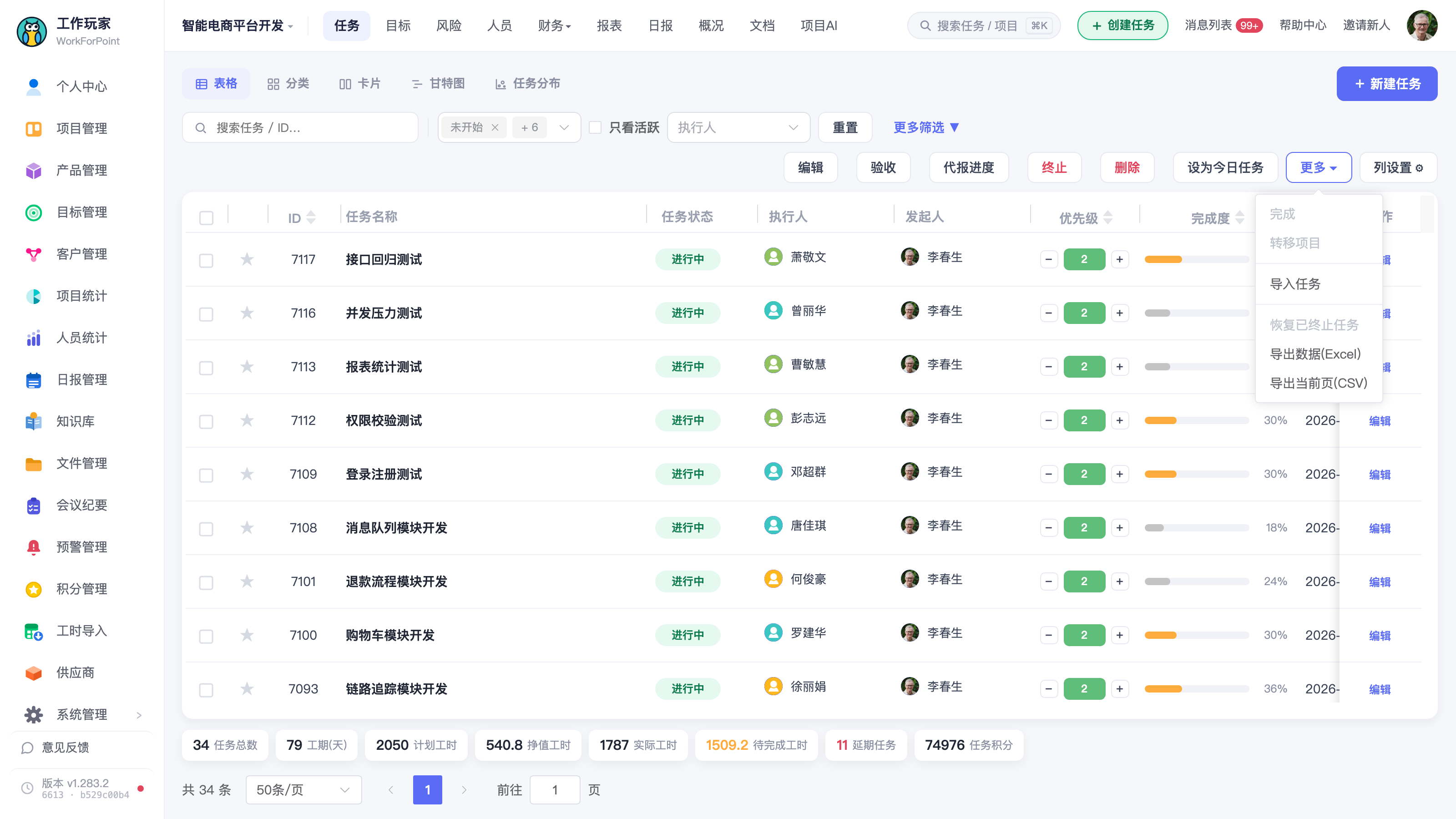Screen dimensions: 1456x819
Task: Check the row for task 7117
Action: pos(206,260)
